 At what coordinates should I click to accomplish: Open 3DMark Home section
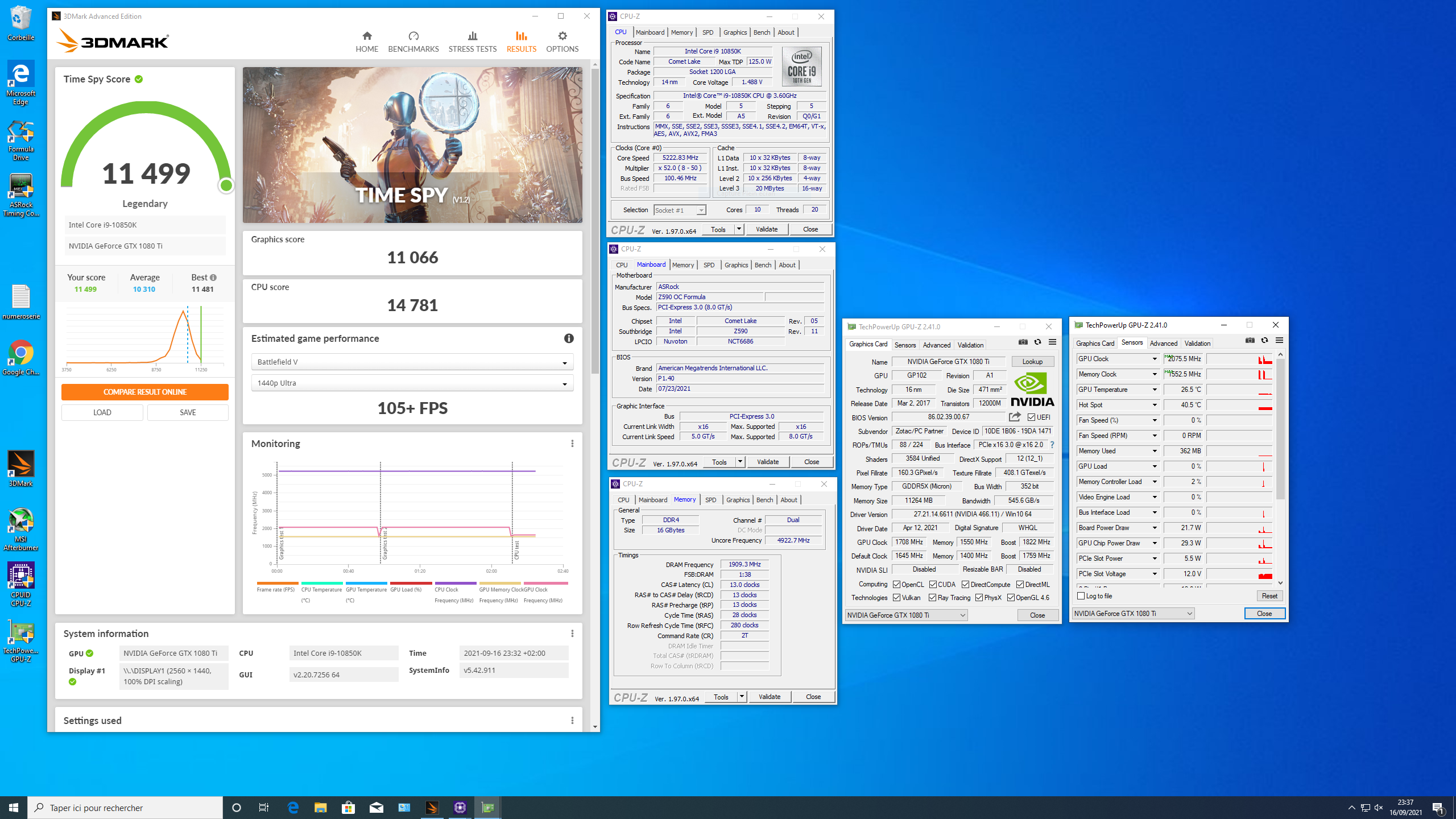point(367,42)
